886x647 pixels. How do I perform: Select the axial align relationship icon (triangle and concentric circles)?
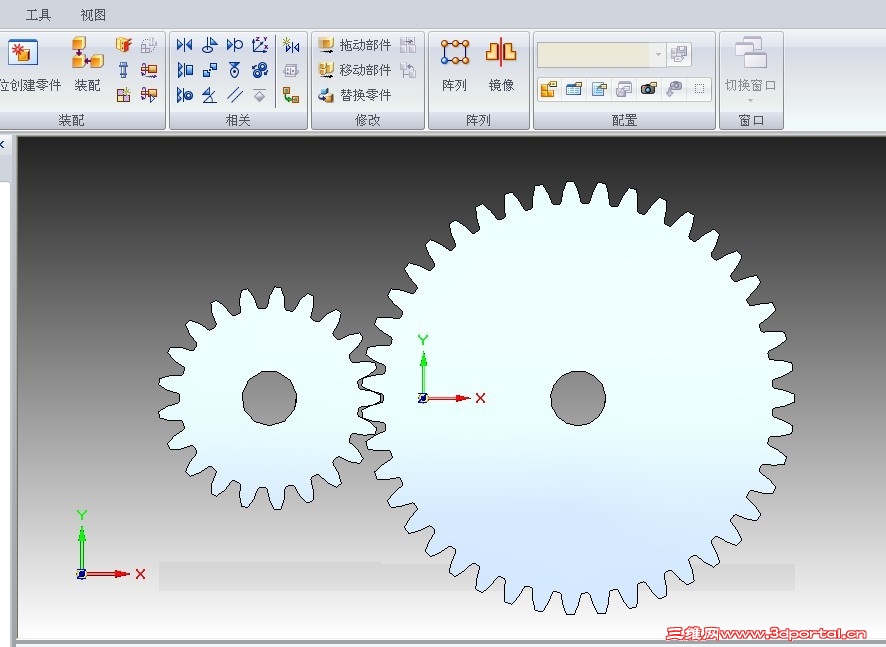[x=184, y=95]
